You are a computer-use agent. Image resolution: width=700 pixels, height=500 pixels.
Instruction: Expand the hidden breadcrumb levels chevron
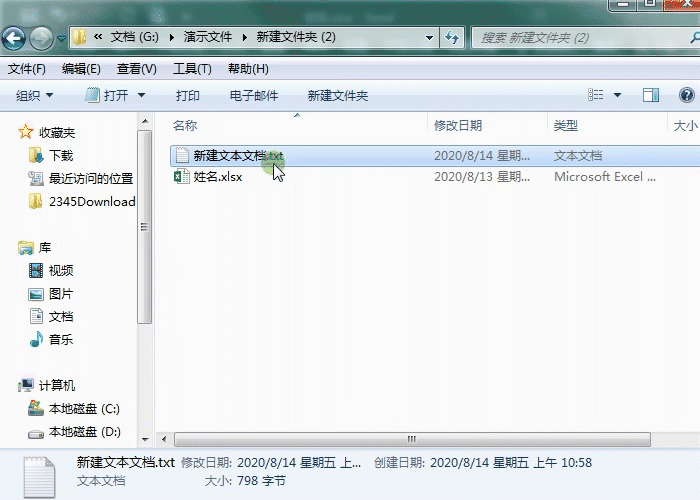(x=98, y=37)
